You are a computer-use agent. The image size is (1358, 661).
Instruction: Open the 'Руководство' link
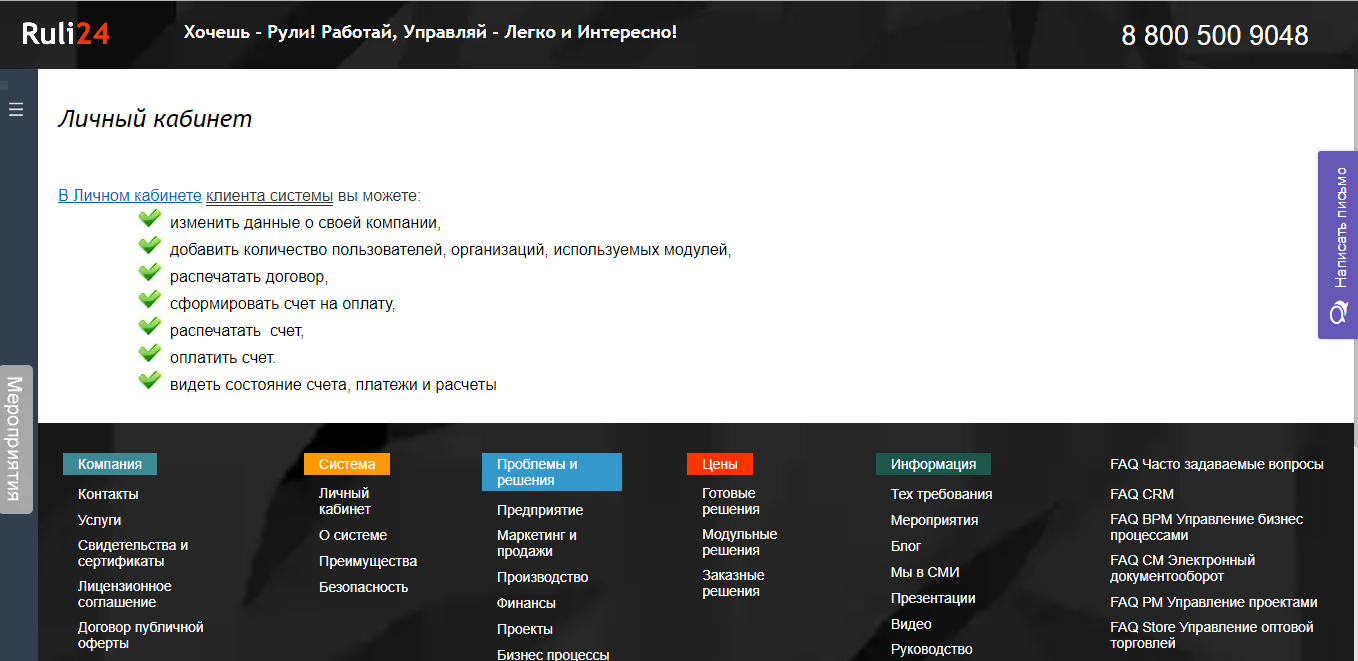932,649
